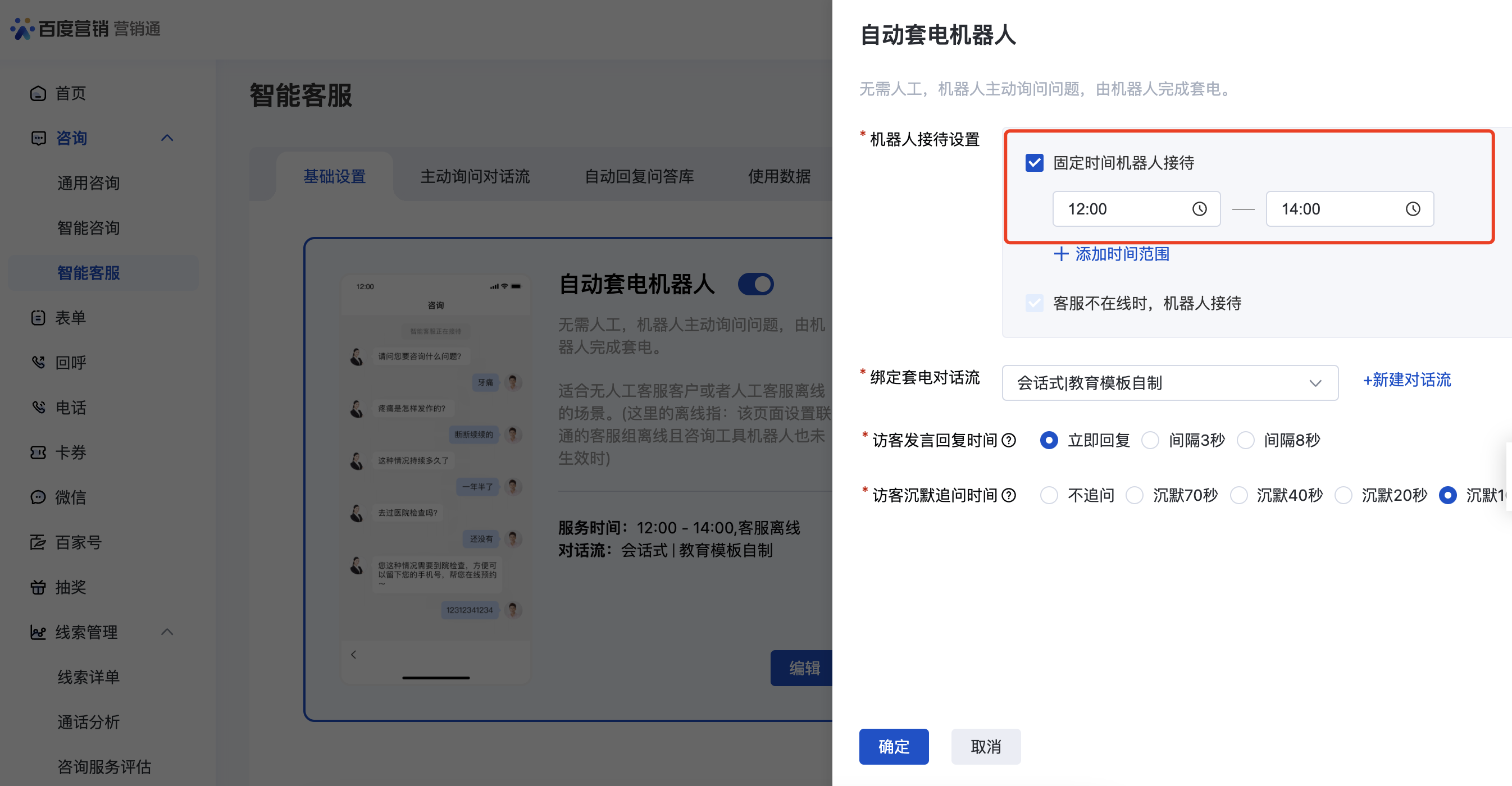Click the home icon beside 首页
The image size is (1512, 786).
coord(38,93)
